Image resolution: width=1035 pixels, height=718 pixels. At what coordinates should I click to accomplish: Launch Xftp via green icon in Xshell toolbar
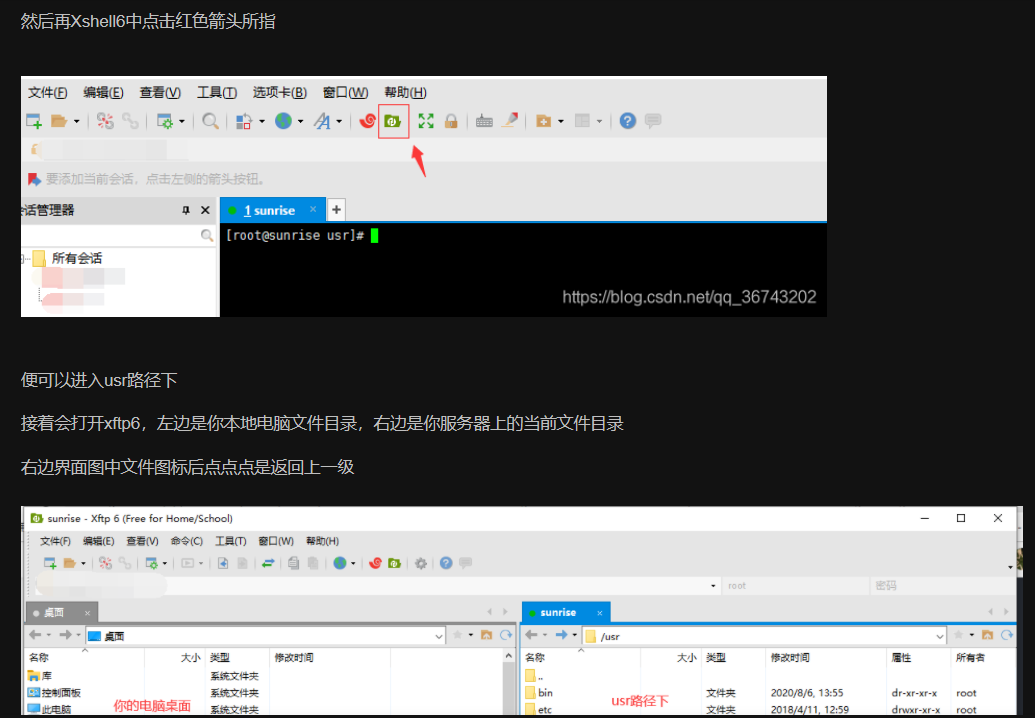tap(393, 121)
